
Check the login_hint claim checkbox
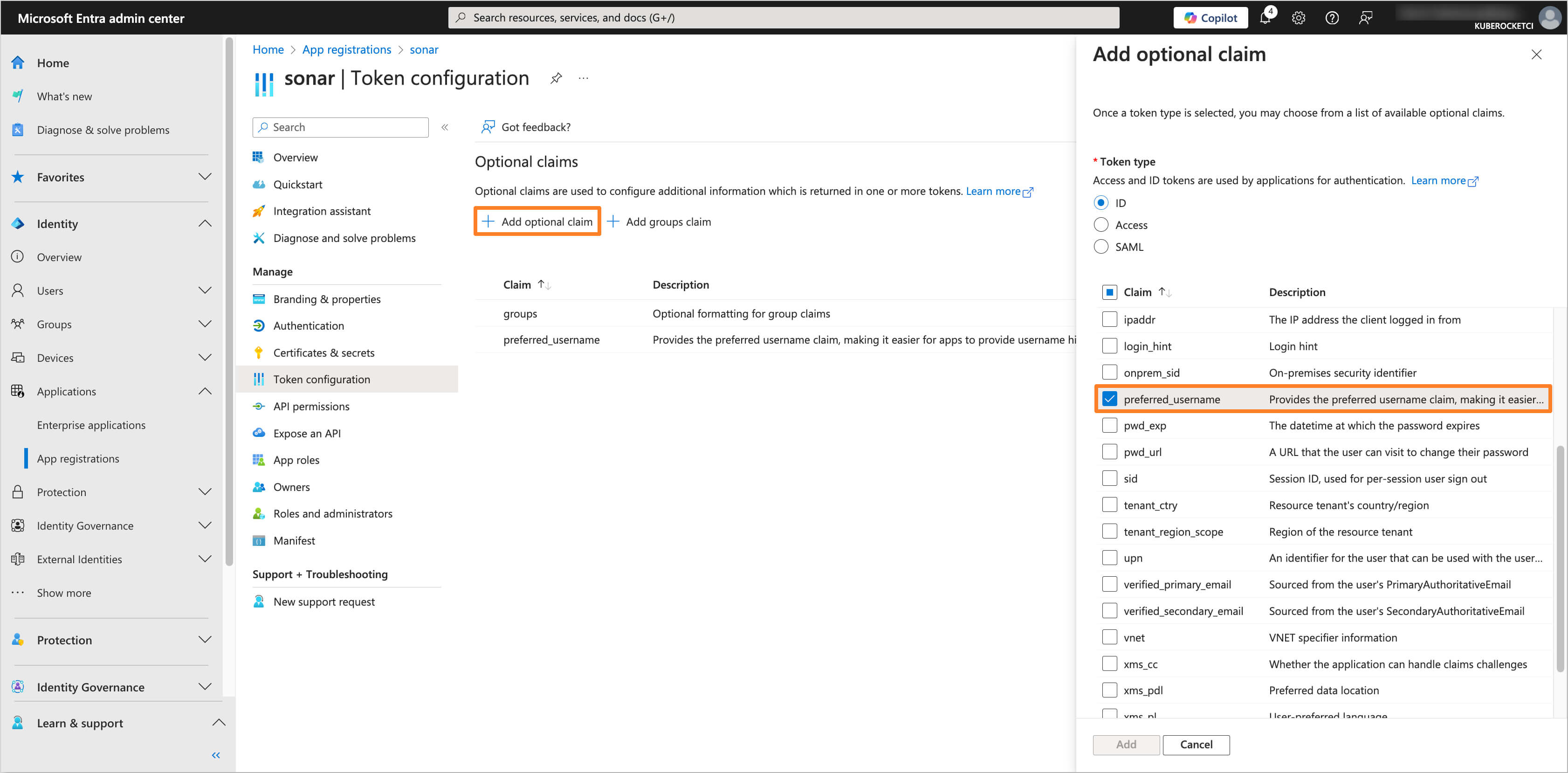tap(1109, 346)
